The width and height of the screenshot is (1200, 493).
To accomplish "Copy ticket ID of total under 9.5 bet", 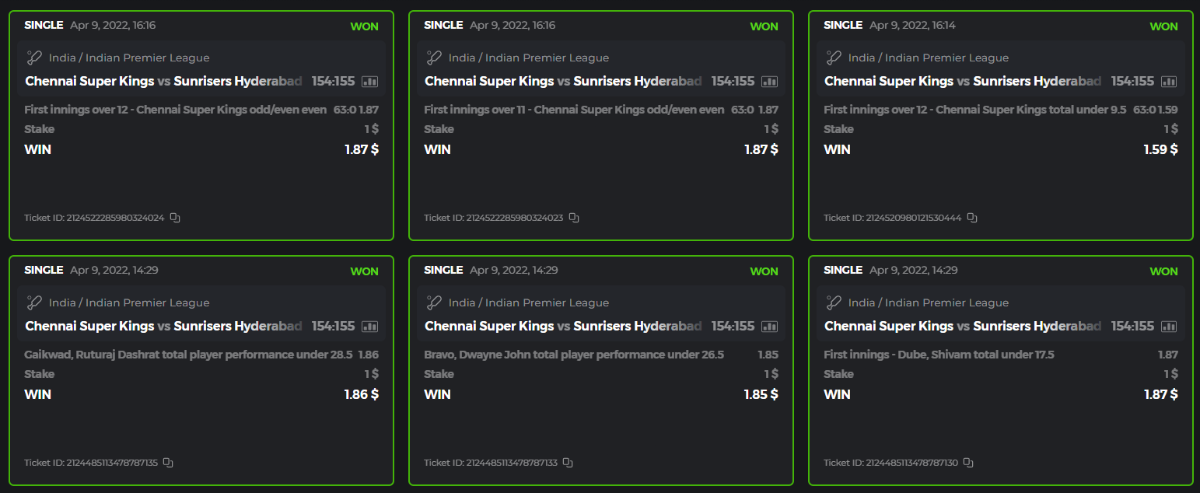I will click(x=972, y=217).
